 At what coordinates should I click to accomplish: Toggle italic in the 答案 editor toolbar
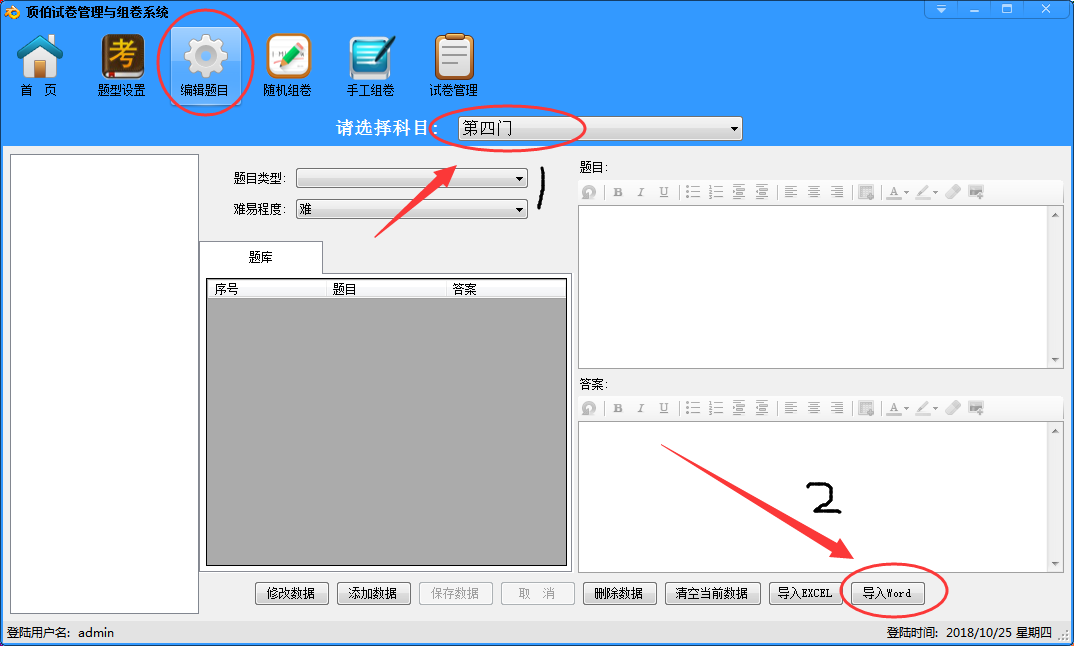(x=641, y=408)
